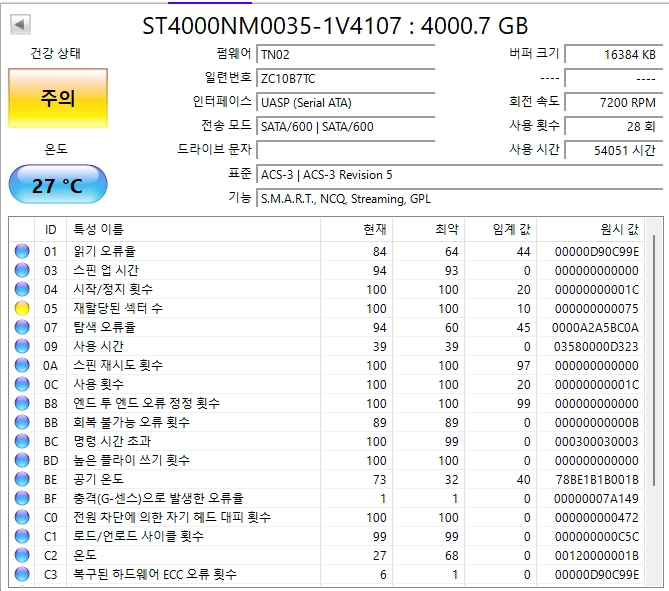The image size is (669, 591).
Task: Click the raw value 000000000C5C
Action: 596,536
